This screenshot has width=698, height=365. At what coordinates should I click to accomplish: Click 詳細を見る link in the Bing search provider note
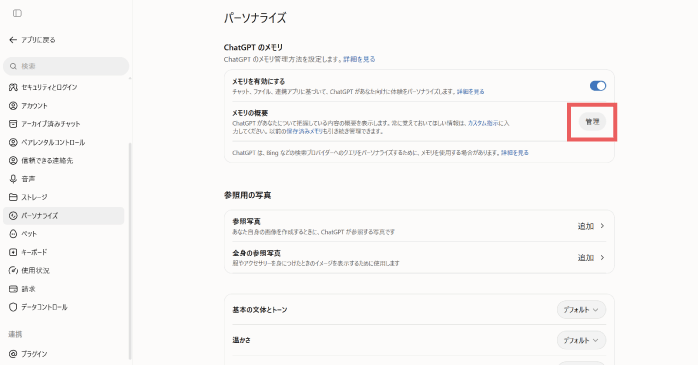click(515, 153)
